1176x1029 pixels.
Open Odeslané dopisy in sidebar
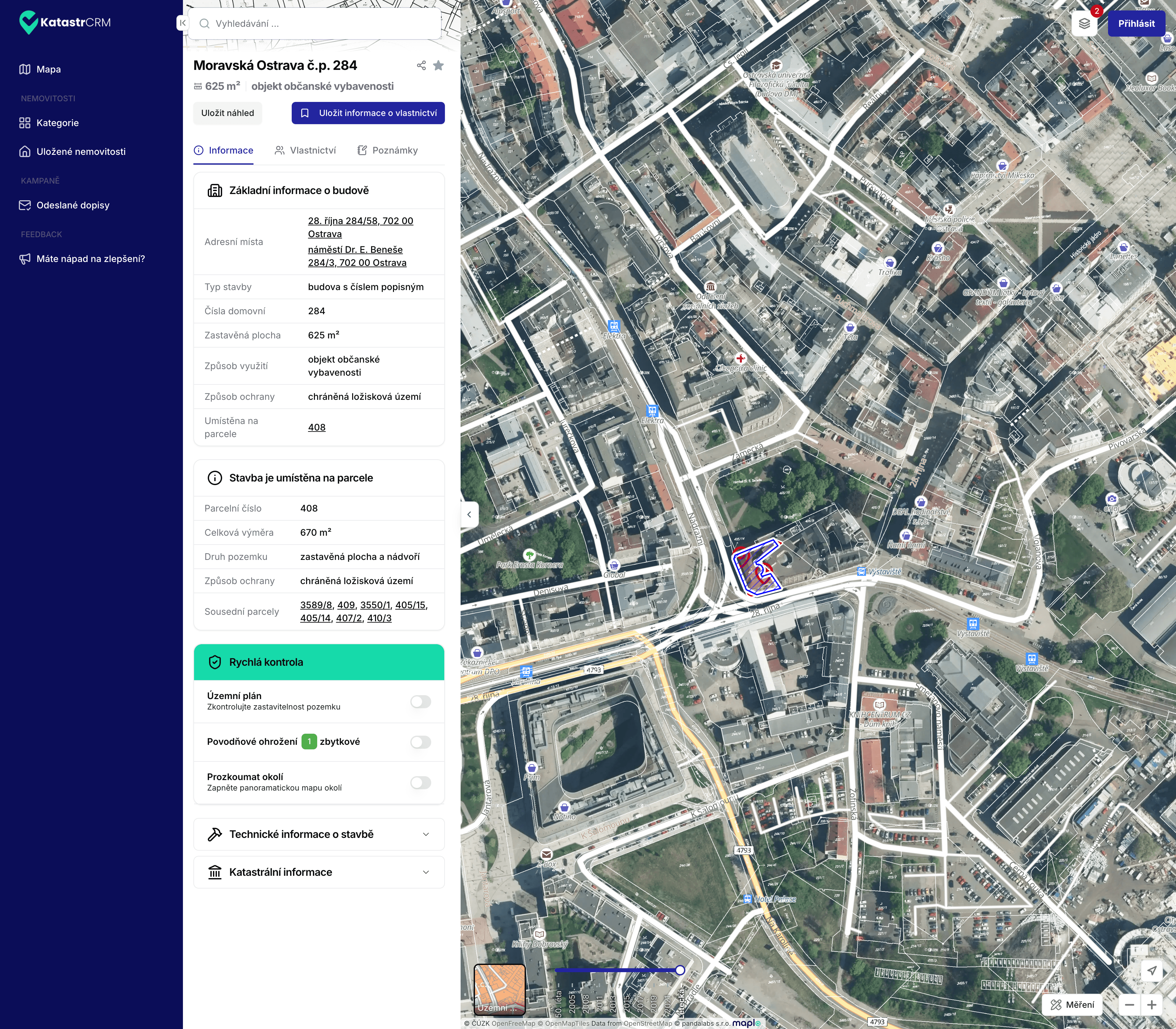pyautogui.click(x=72, y=205)
